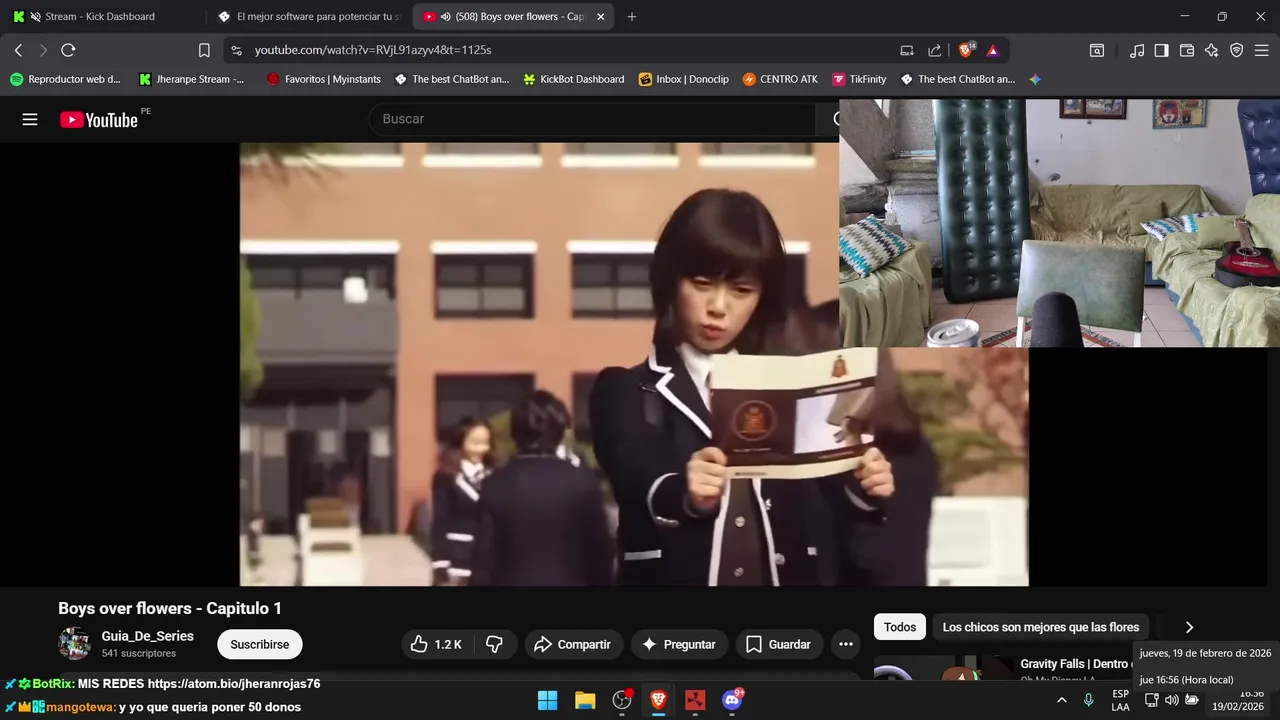Open Brave Rewards triangle icon
The image size is (1280, 720).
[x=993, y=50]
